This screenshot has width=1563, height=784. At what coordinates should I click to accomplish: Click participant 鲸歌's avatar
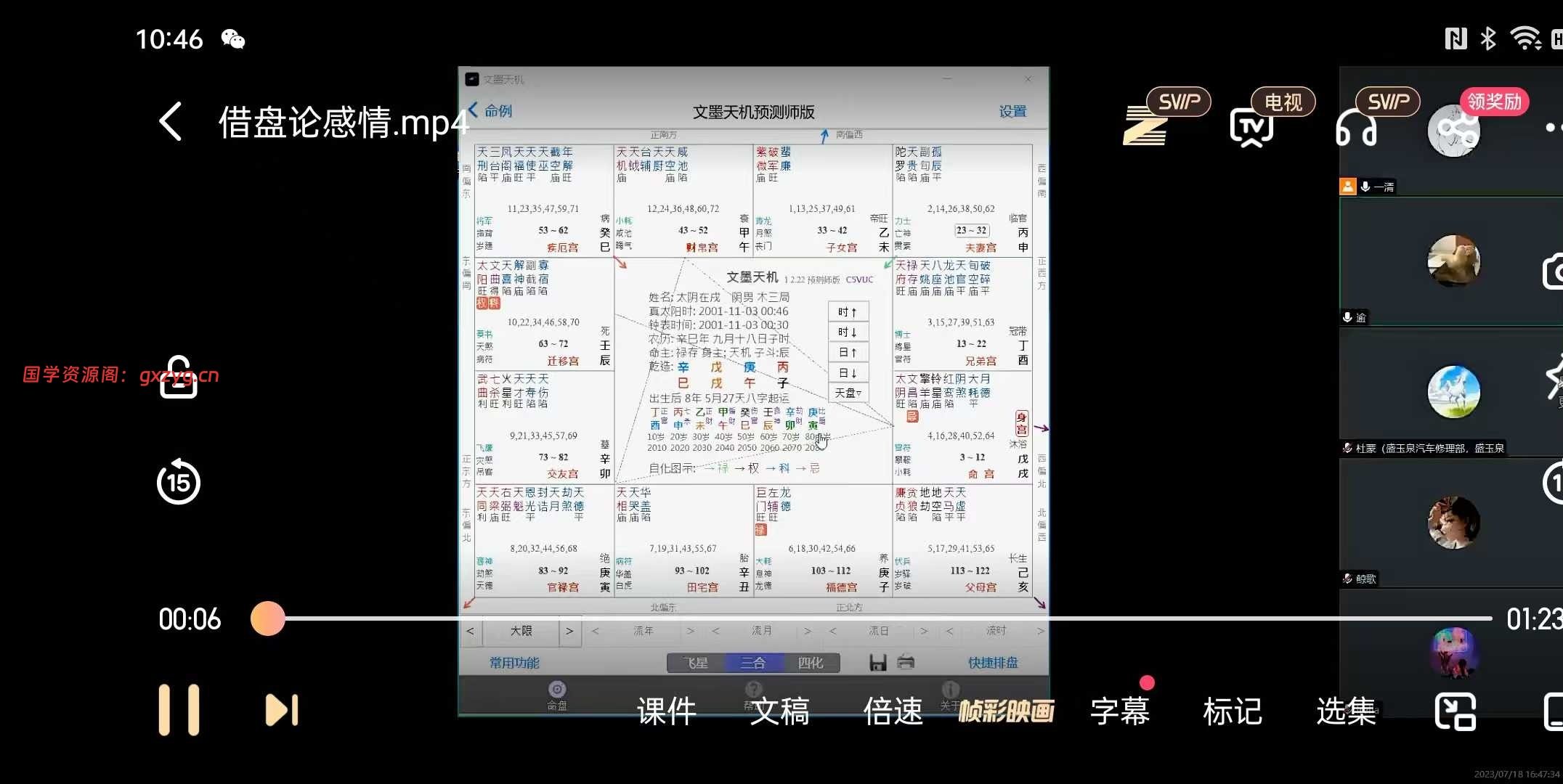[x=1454, y=523]
